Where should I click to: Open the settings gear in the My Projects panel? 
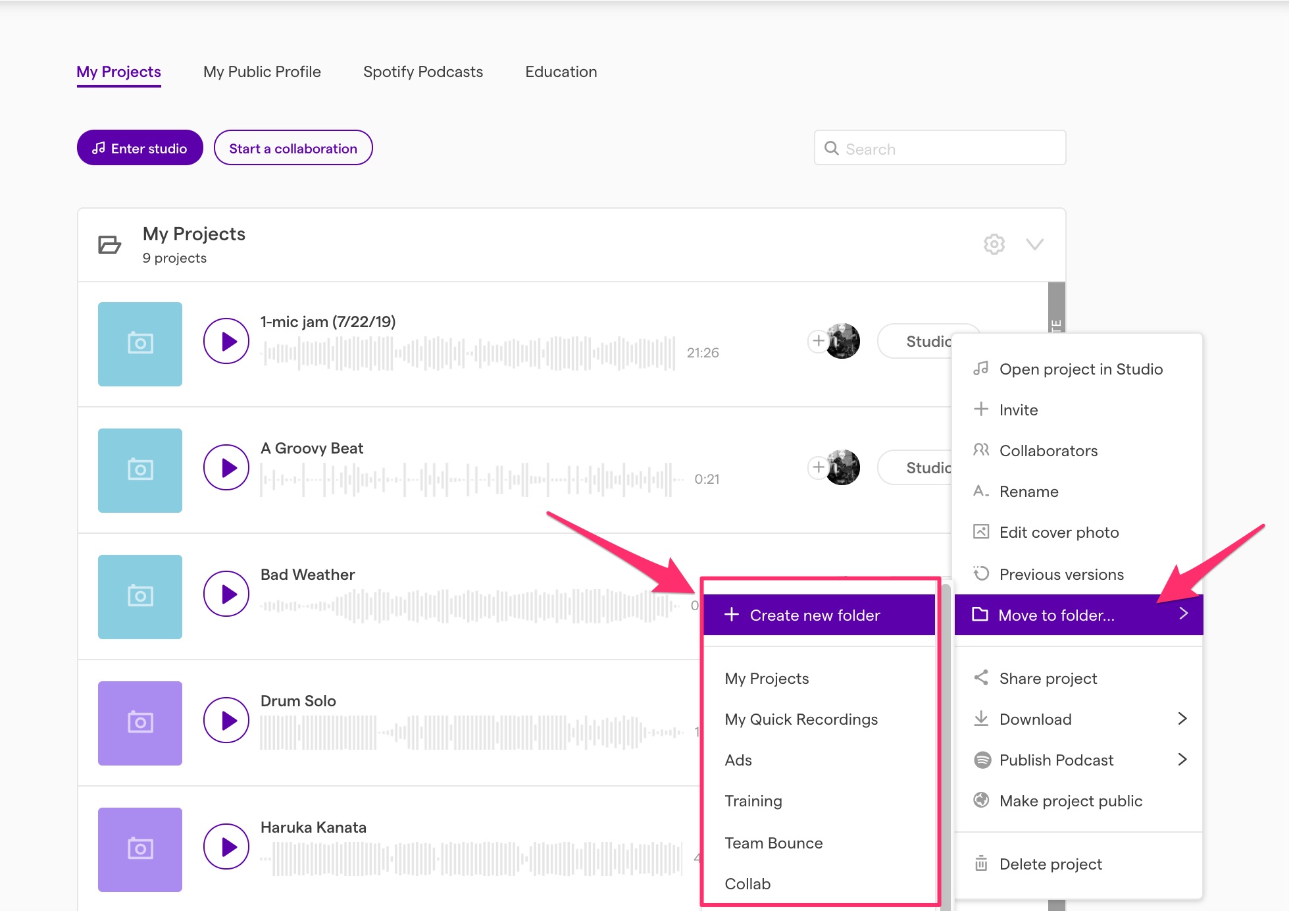click(994, 244)
